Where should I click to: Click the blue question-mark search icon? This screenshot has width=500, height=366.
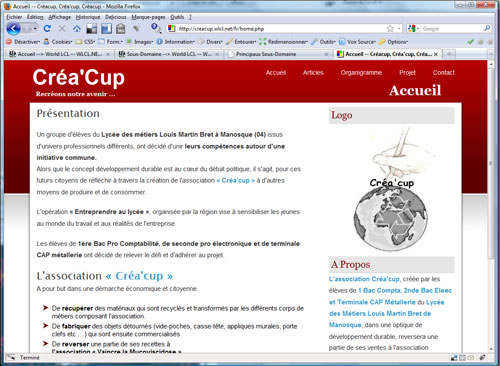155,28
